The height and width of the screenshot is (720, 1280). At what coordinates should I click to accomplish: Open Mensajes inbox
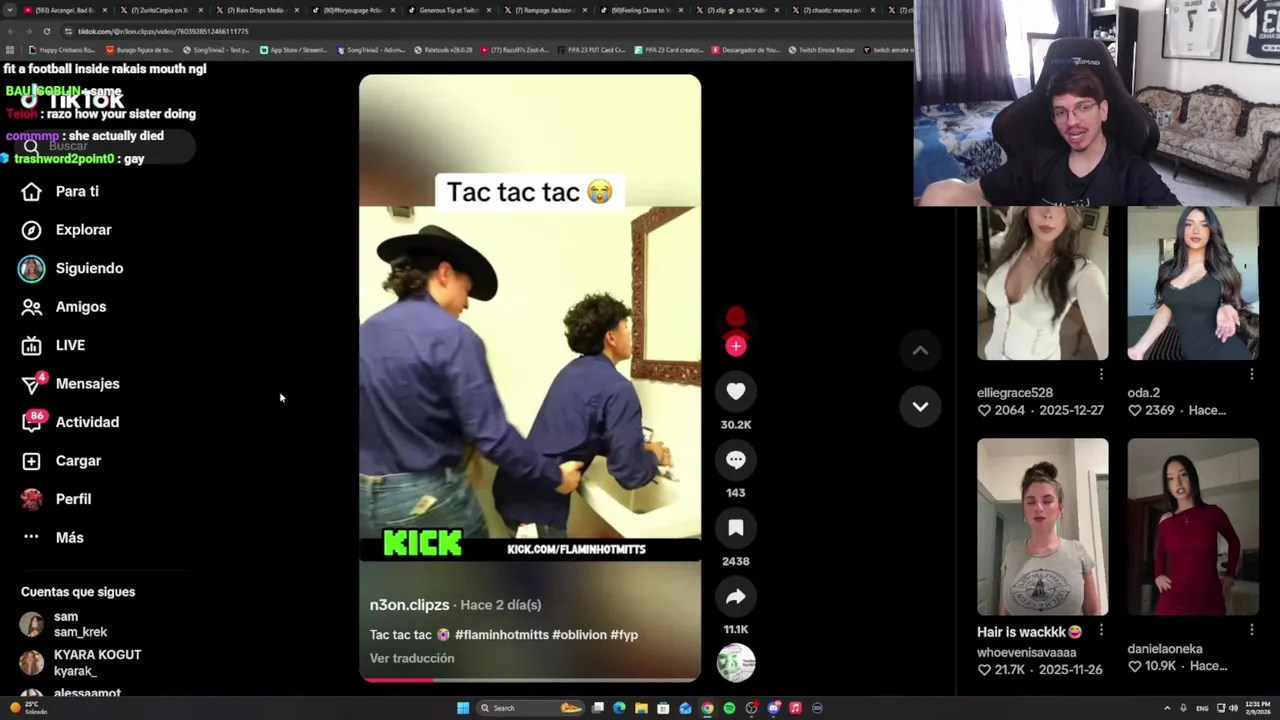tap(70, 384)
